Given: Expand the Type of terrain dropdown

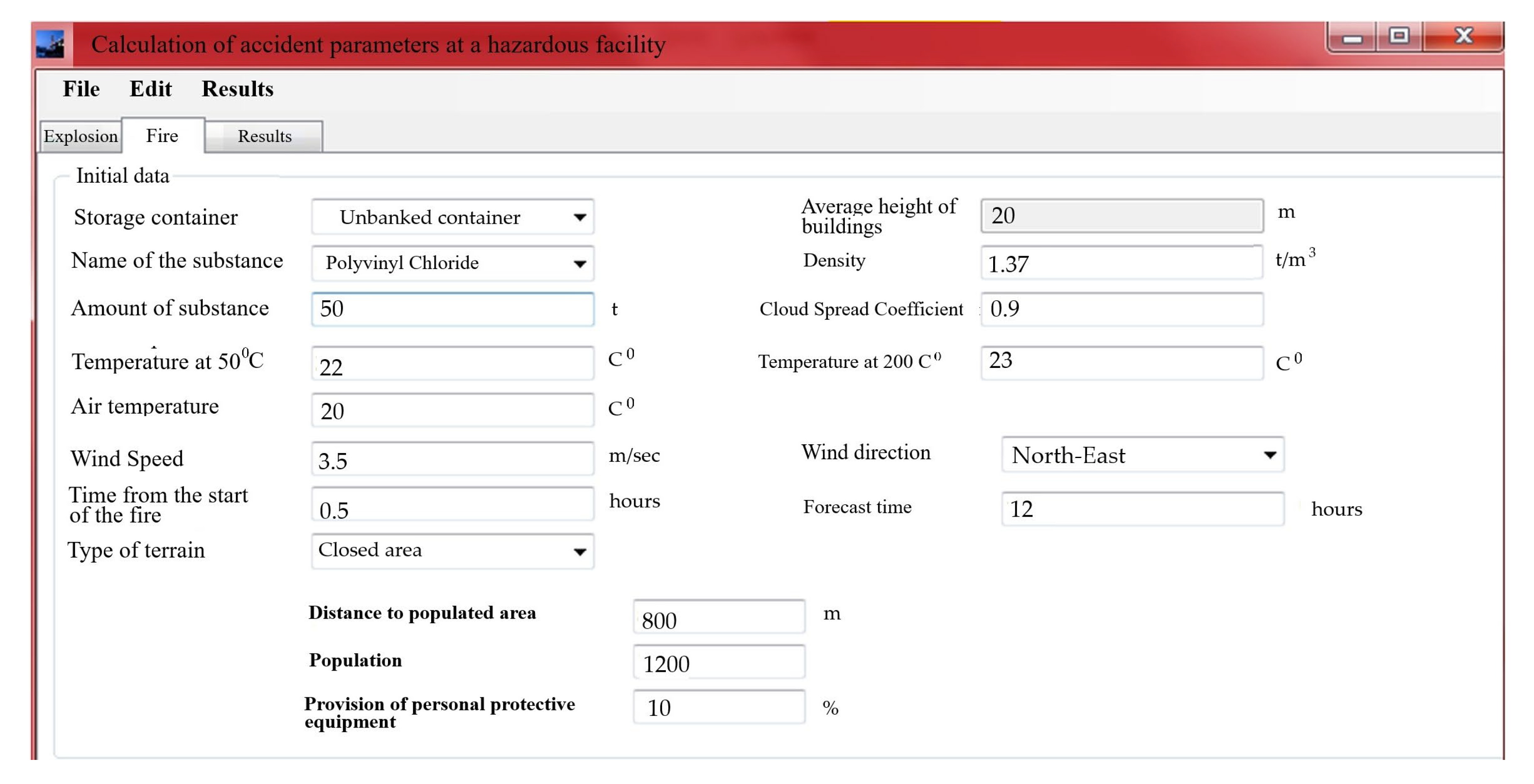Looking at the screenshot, I should tap(579, 552).
